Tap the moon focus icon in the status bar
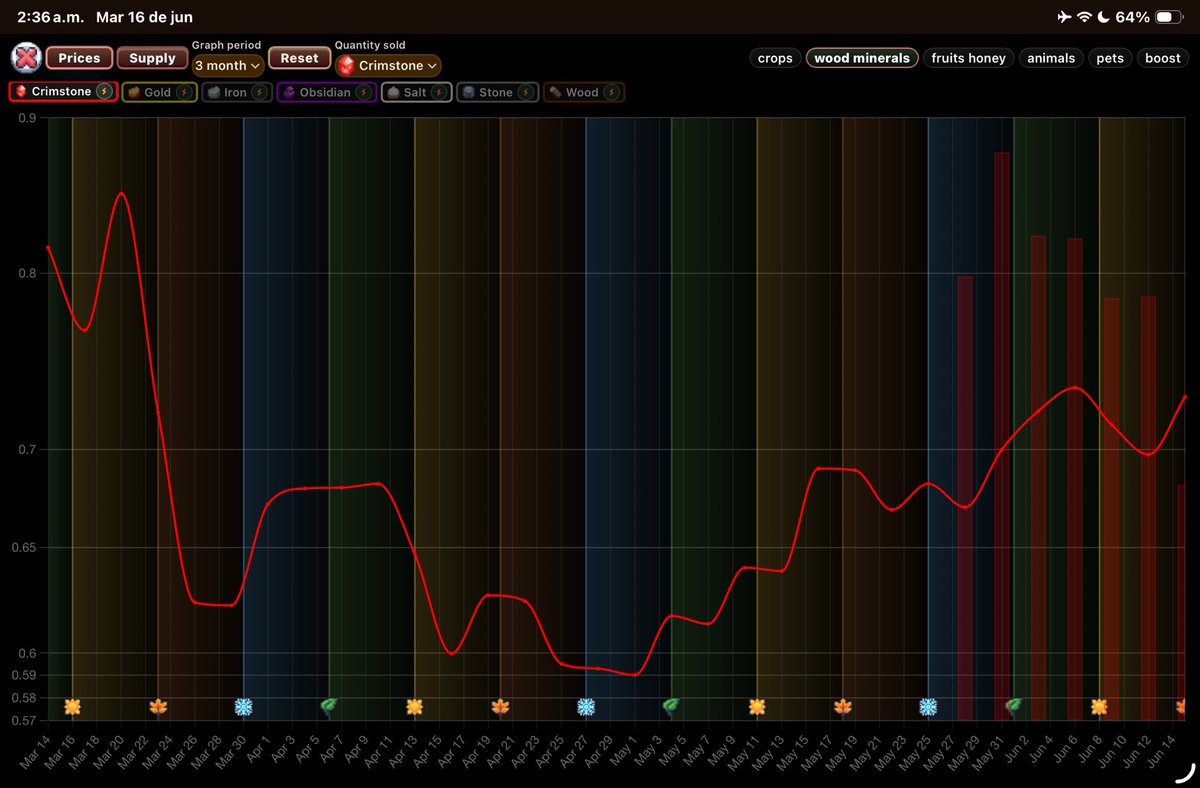 [1102, 17]
